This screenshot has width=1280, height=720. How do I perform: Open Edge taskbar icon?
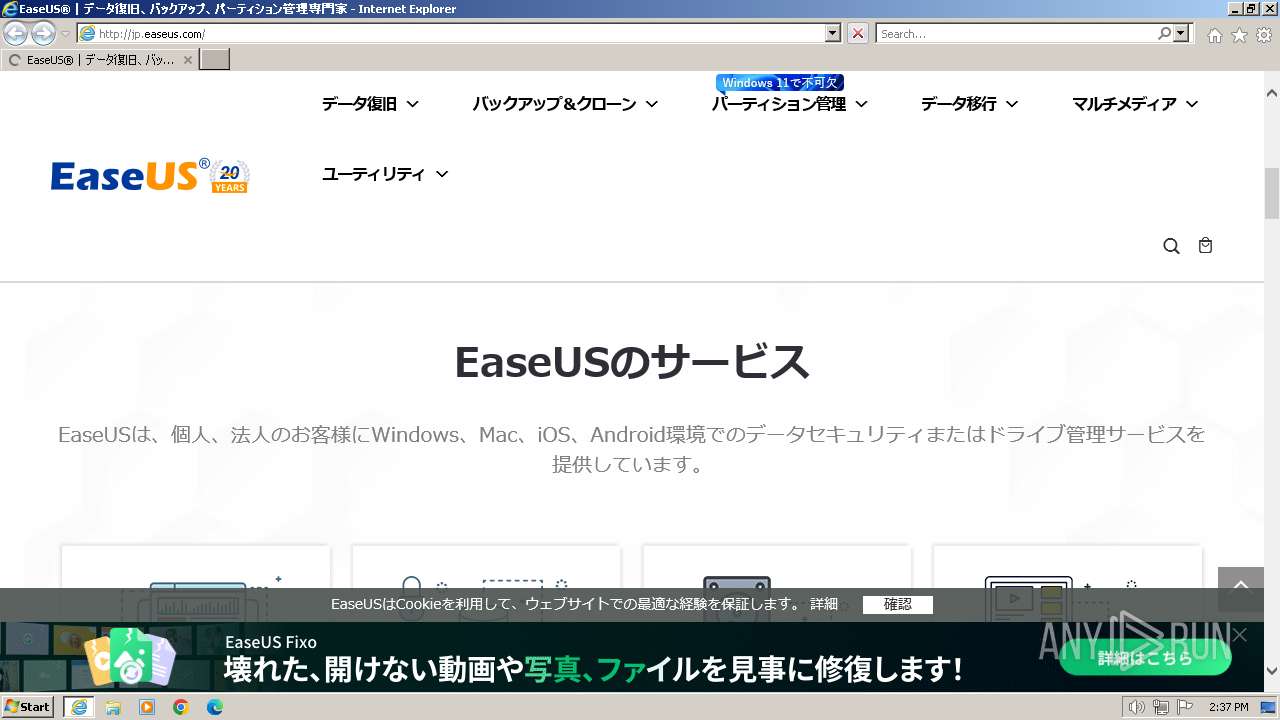(x=215, y=707)
